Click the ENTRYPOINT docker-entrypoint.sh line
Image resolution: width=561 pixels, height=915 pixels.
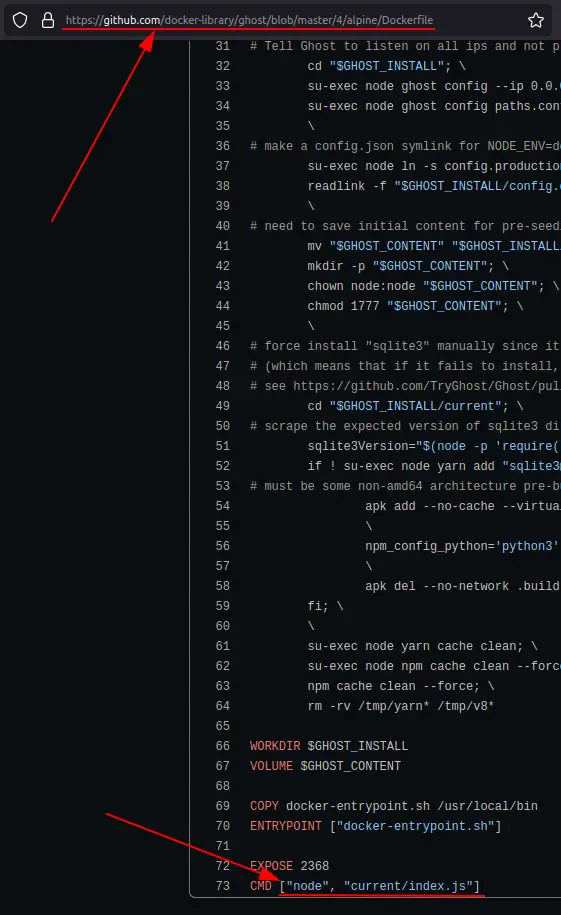375,826
